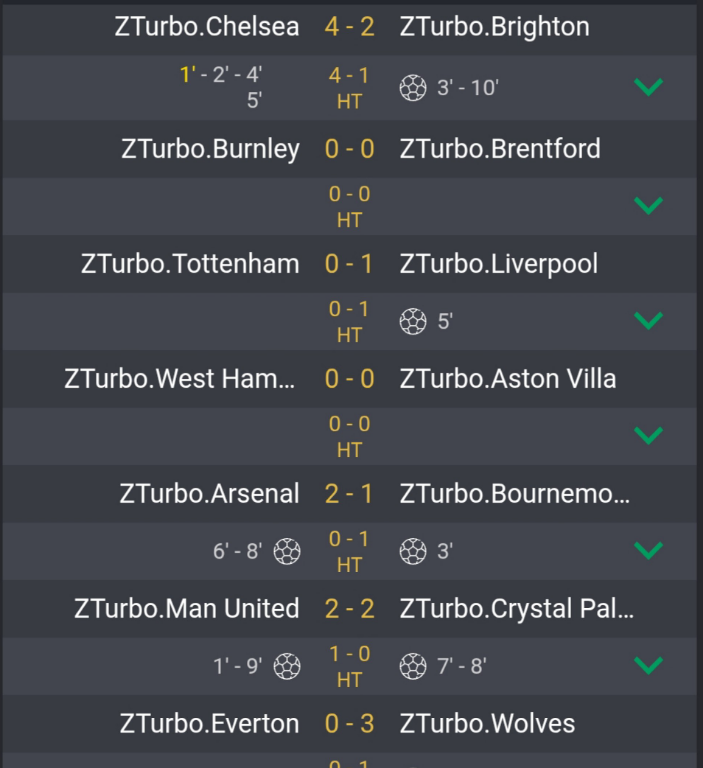Click Crystal Palace's 7' - 8' ball icon

coord(413,666)
